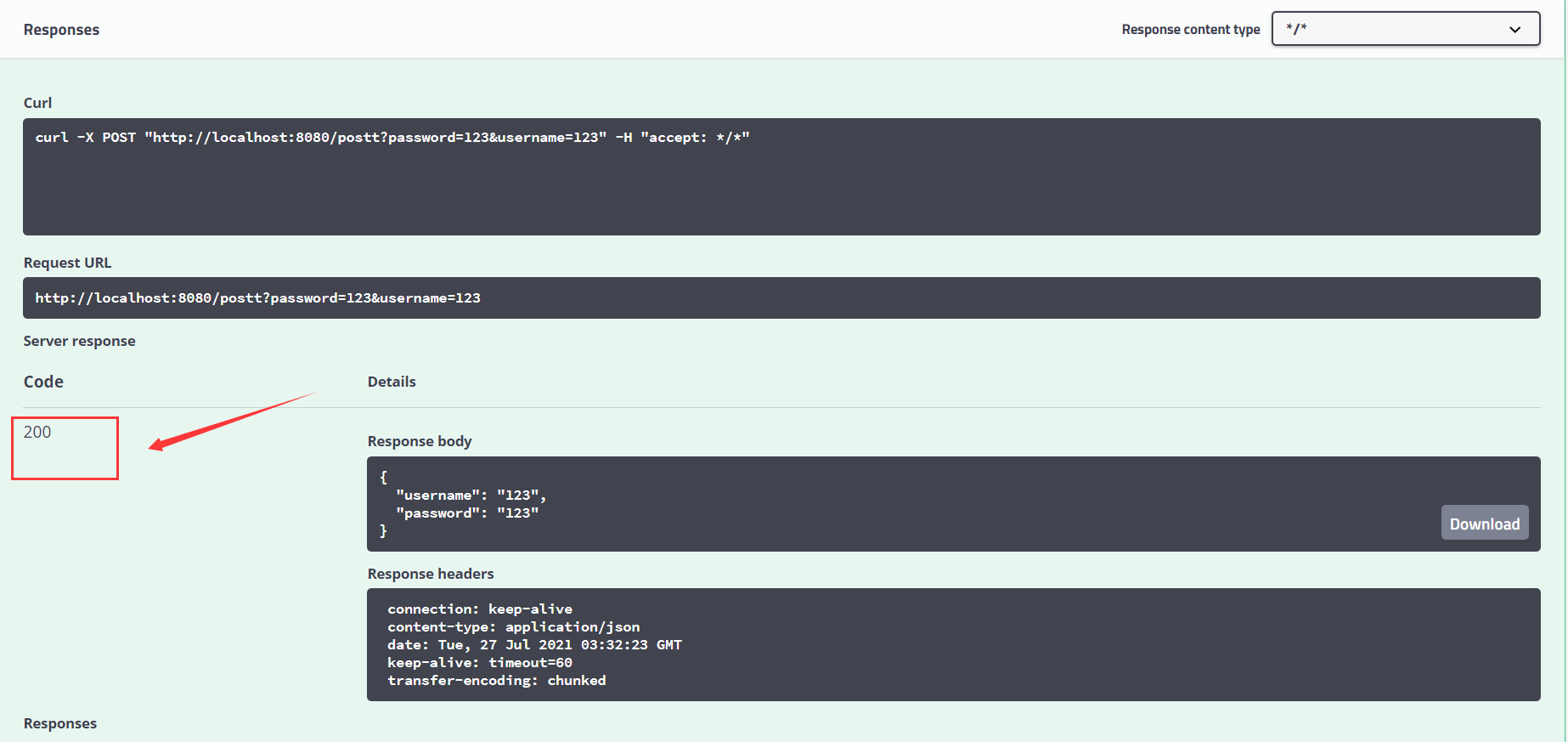Click the response body JSON block
Screen dimensions: 1568x742
tap(954, 504)
